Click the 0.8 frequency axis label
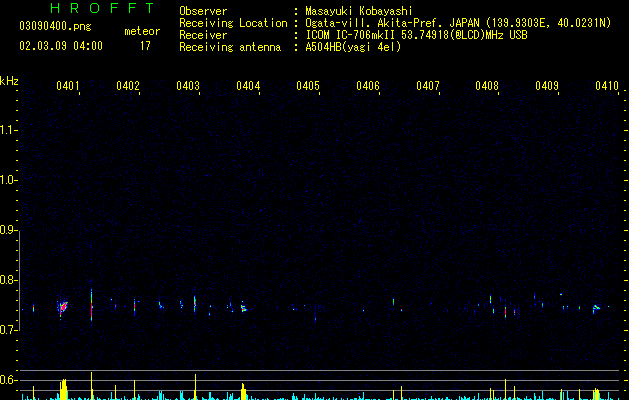 (7, 280)
